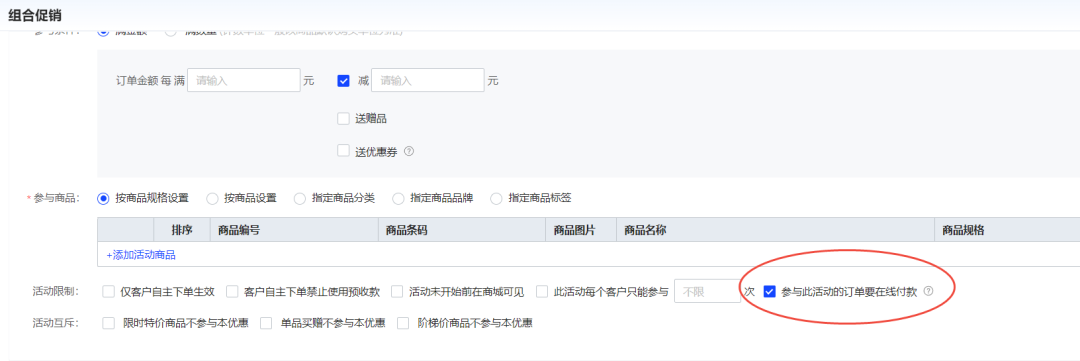
Task: Check 活动未开始前在商城可见 option
Action: pos(397,291)
